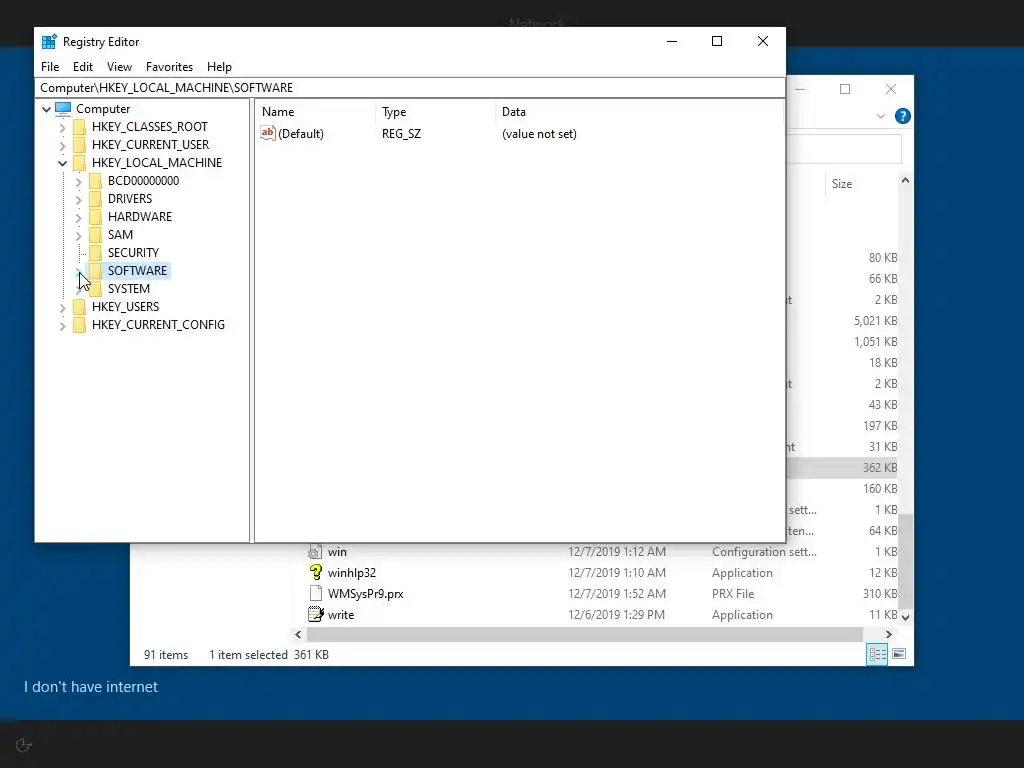Click Explorer scroll right arrow
This screenshot has width=1024, height=768.
click(x=888, y=634)
